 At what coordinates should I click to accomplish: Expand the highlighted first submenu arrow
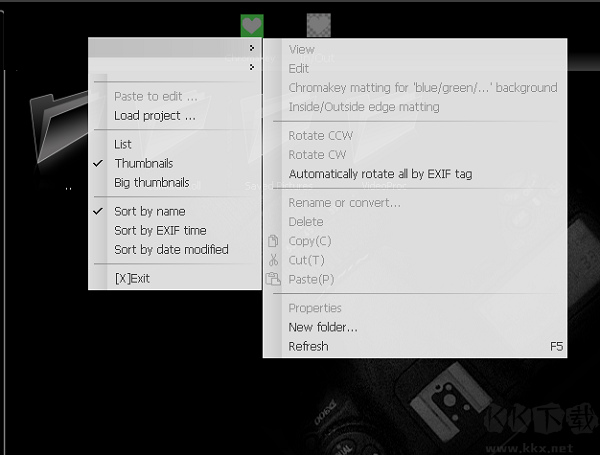[251, 47]
